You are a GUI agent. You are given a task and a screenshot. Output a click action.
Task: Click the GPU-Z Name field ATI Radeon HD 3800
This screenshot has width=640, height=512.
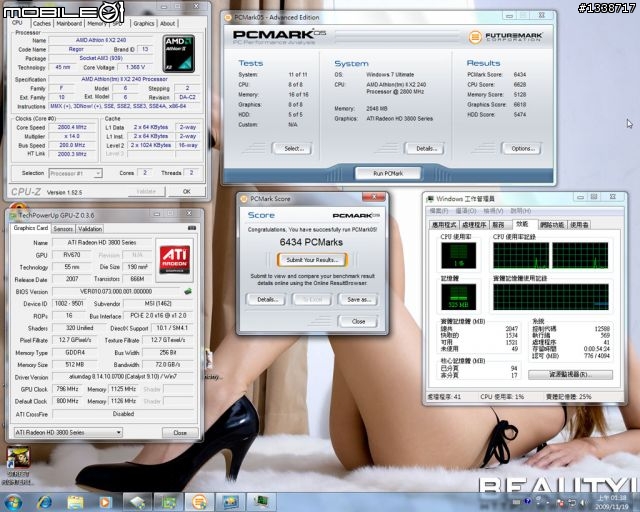[x=102, y=243]
